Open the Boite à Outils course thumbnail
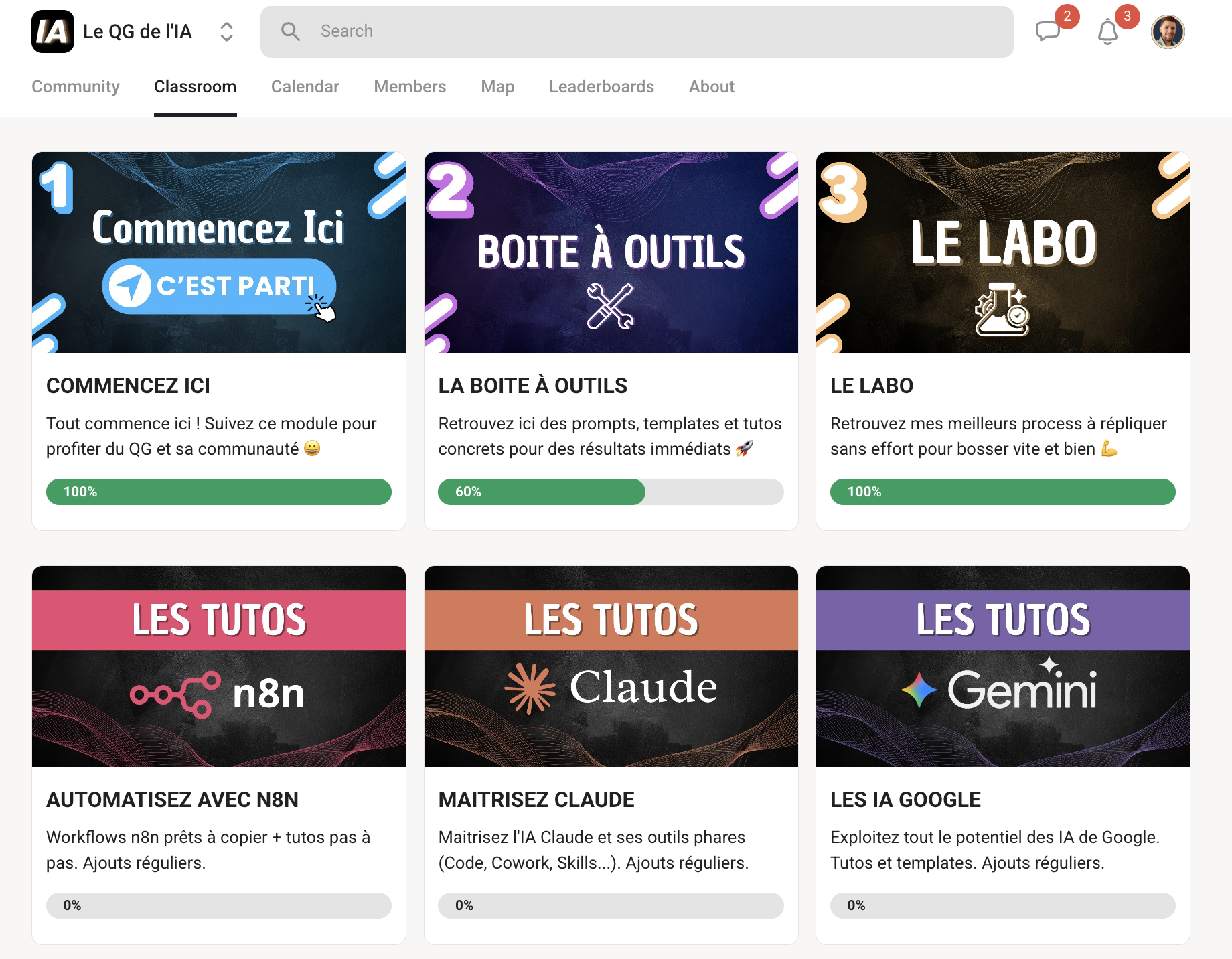The width and height of the screenshot is (1232, 959). (x=611, y=252)
